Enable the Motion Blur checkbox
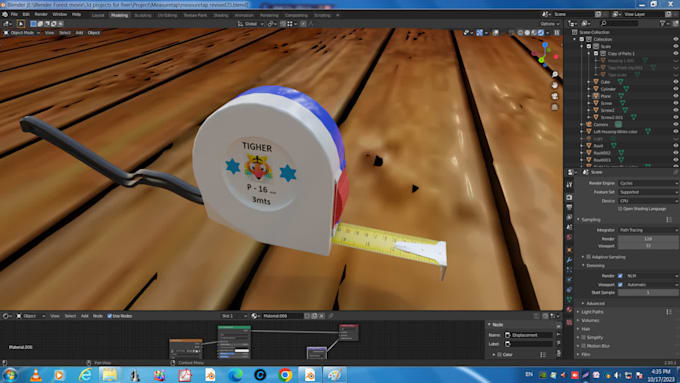This screenshot has width=680, height=383. 584,346
